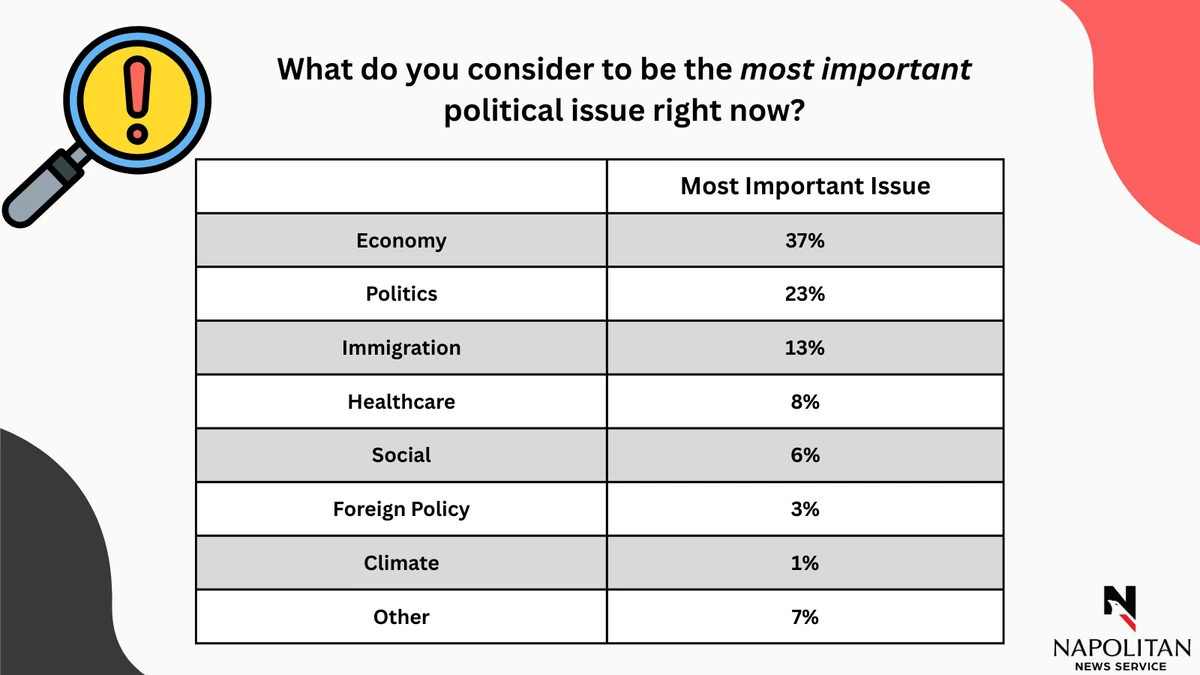The height and width of the screenshot is (675, 1200).
Task: Select the Social row label
Action: click(x=401, y=455)
